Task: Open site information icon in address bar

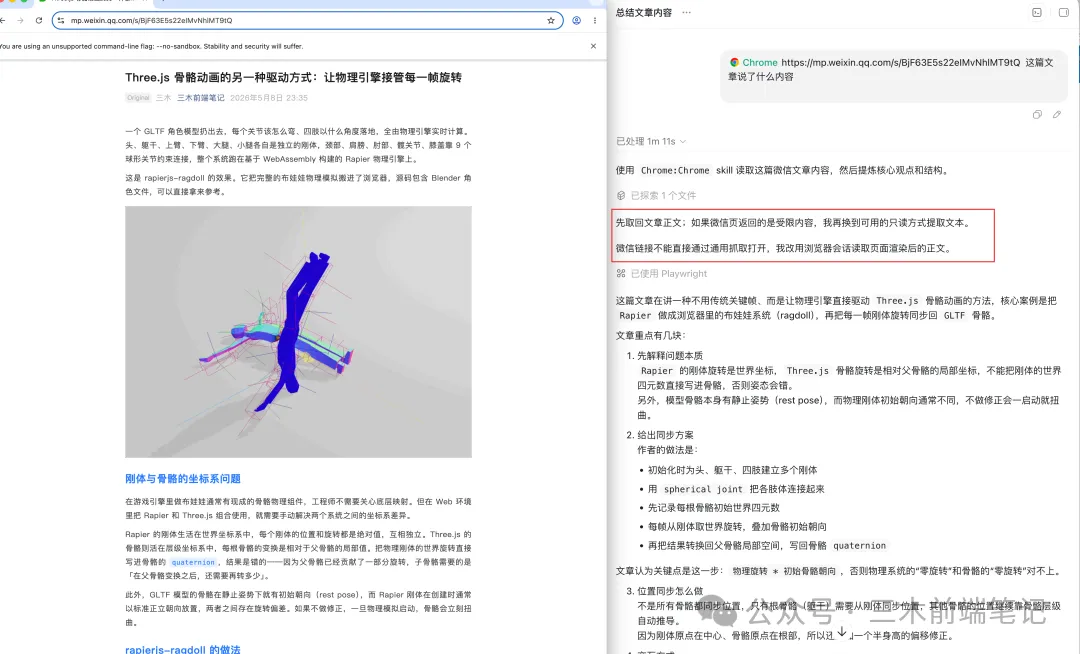Action: (61, 21)
